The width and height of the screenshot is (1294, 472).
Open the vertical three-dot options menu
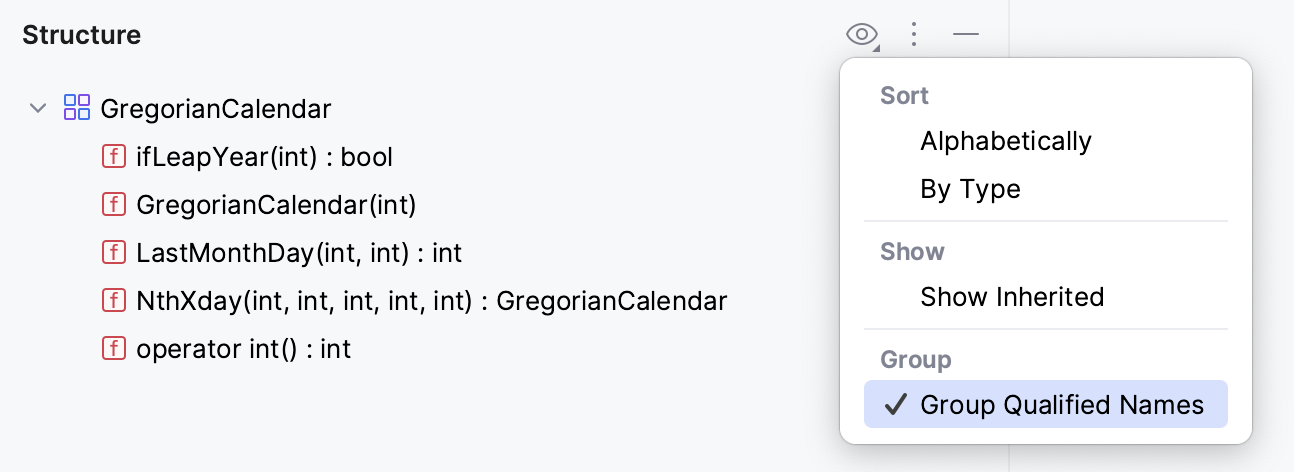tap(913, 36)
